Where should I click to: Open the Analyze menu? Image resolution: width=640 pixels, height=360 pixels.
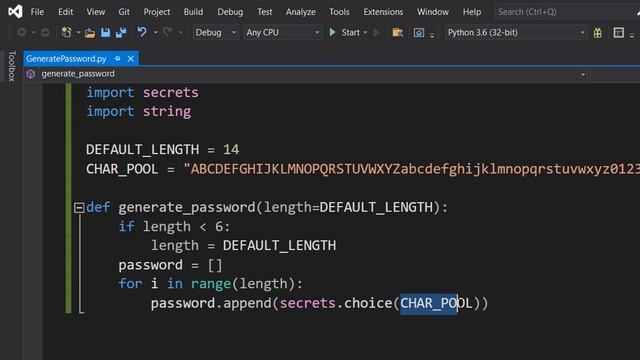[x=301, y=12]
